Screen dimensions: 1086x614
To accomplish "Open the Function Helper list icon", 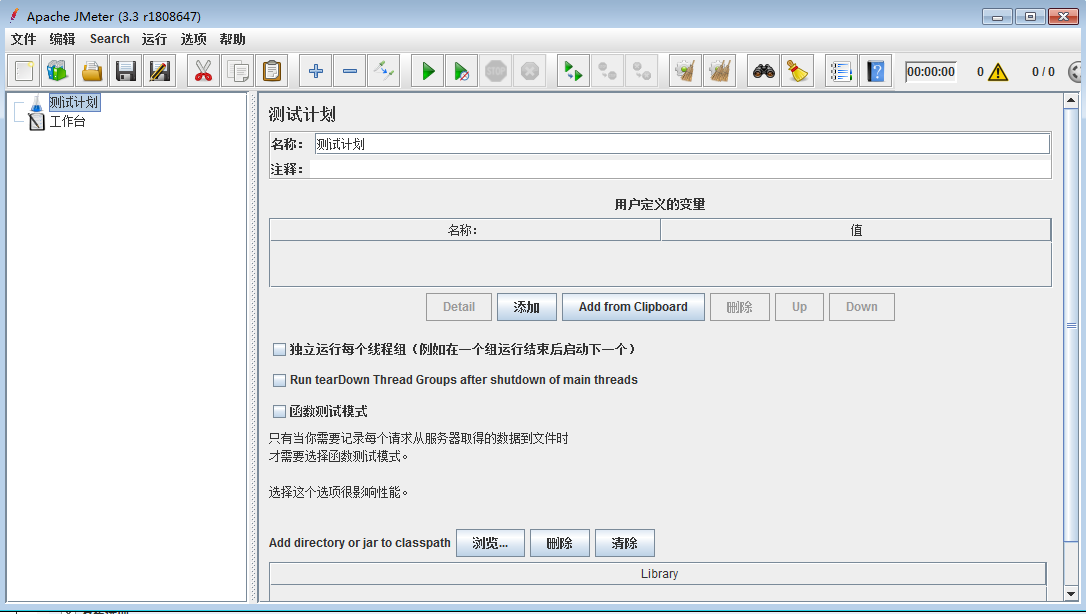I will coord(842,71).
